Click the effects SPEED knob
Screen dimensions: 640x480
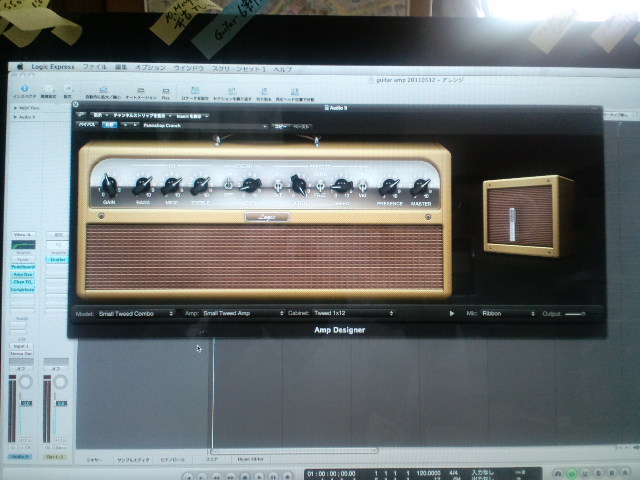341,186
